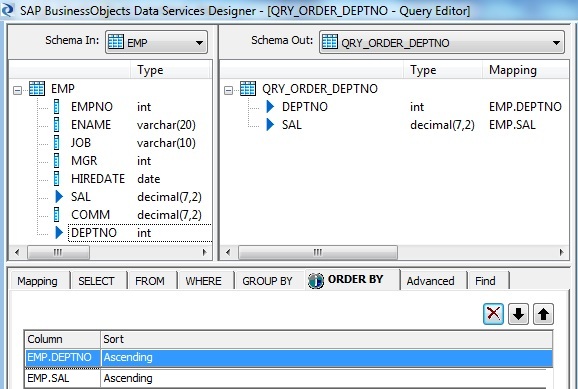
Task: Switch to the GROUP BY tab
Action: click(x=267, y=281)
